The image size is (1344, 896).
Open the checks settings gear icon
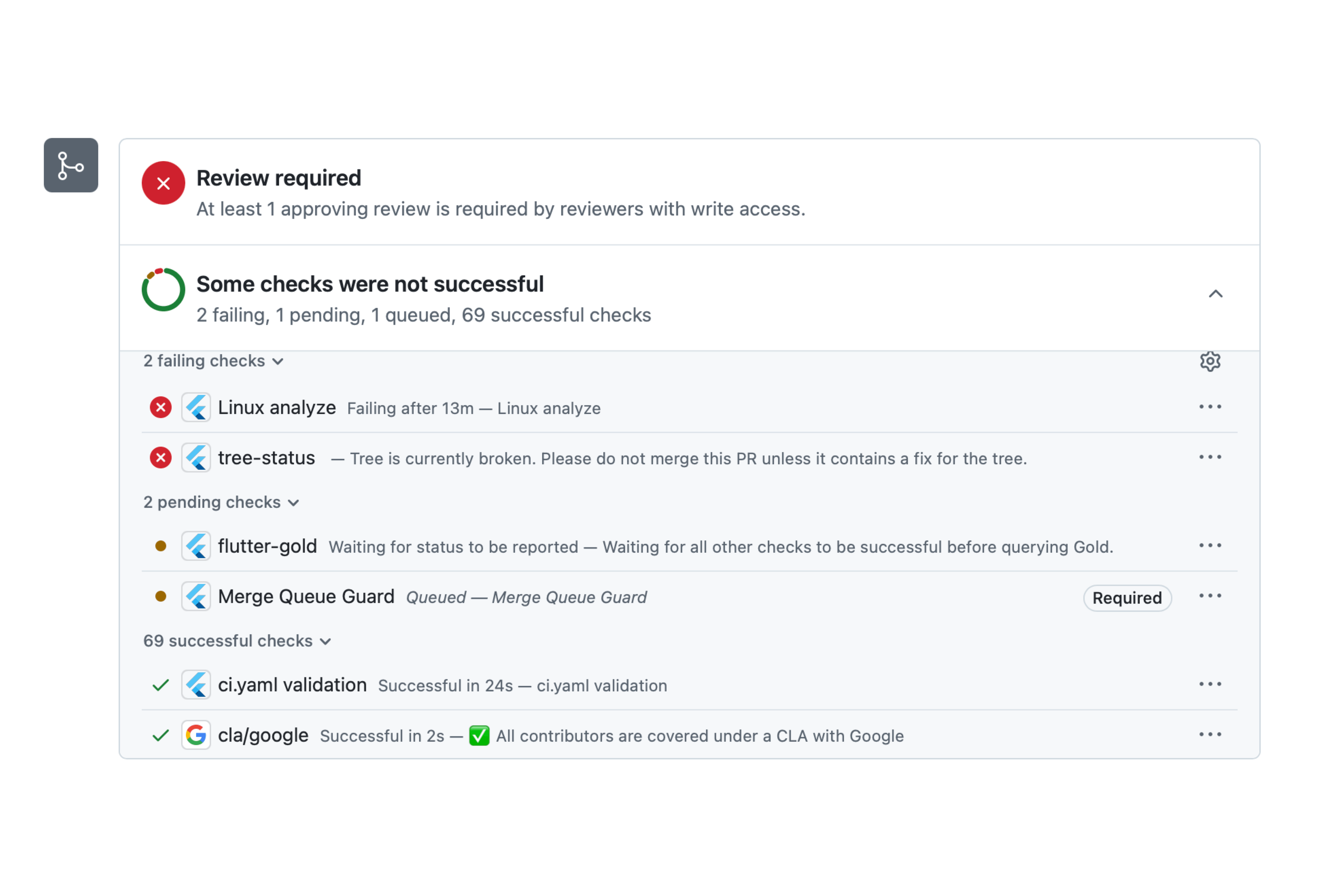pos(1211,360)
